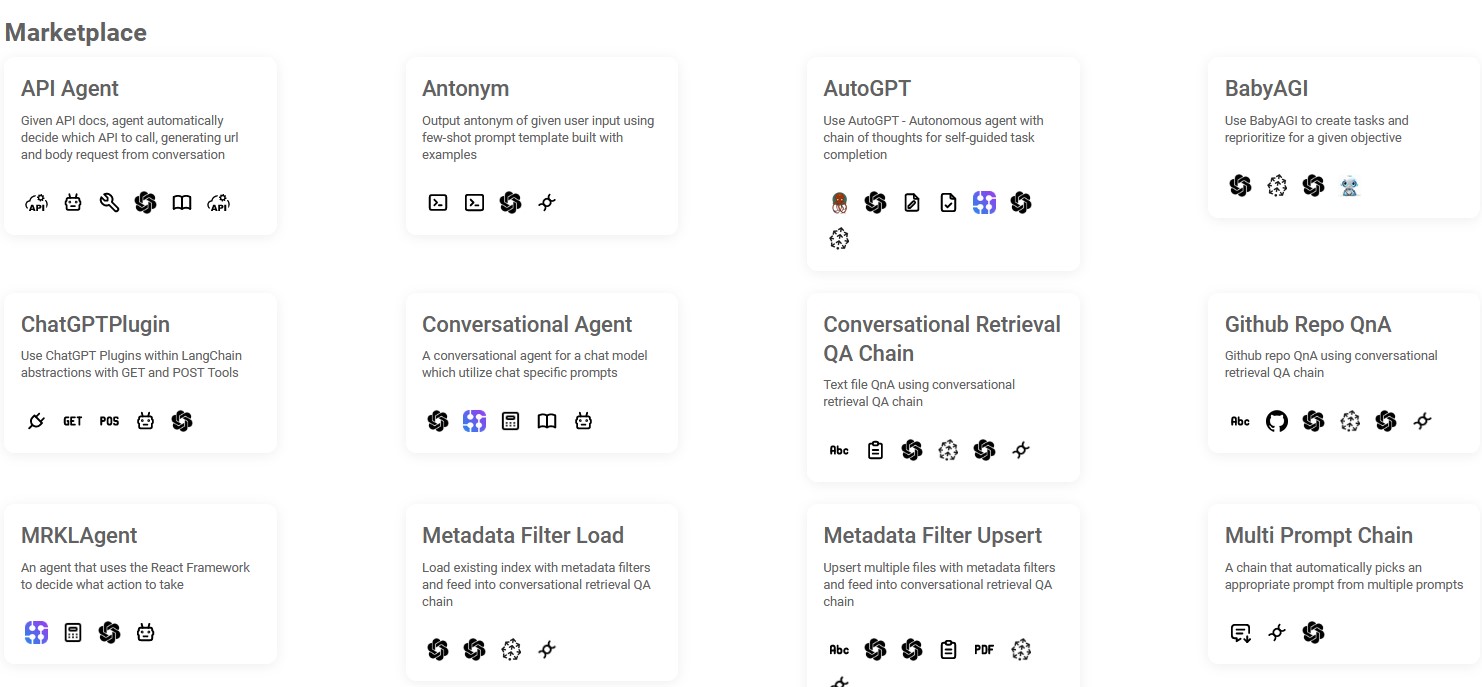Viewport: 1482px width, 687px height.
Task: Click the PDF icon in Metadata Filter Upsert
Action: point(984,650)
